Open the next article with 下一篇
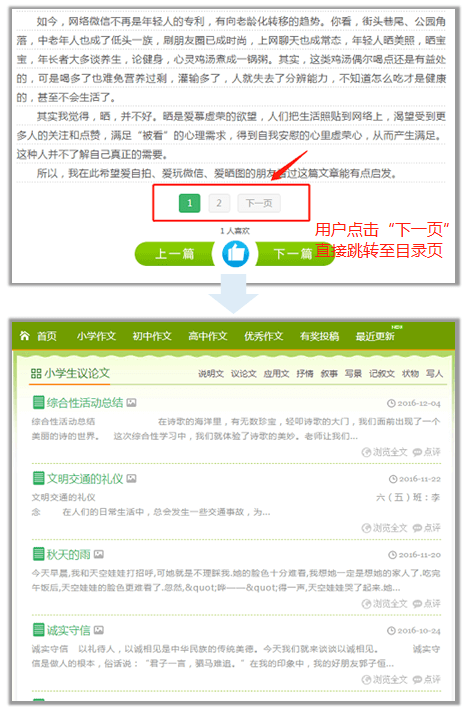Screen dimensions: 475x710 click(x=293, y=254)
